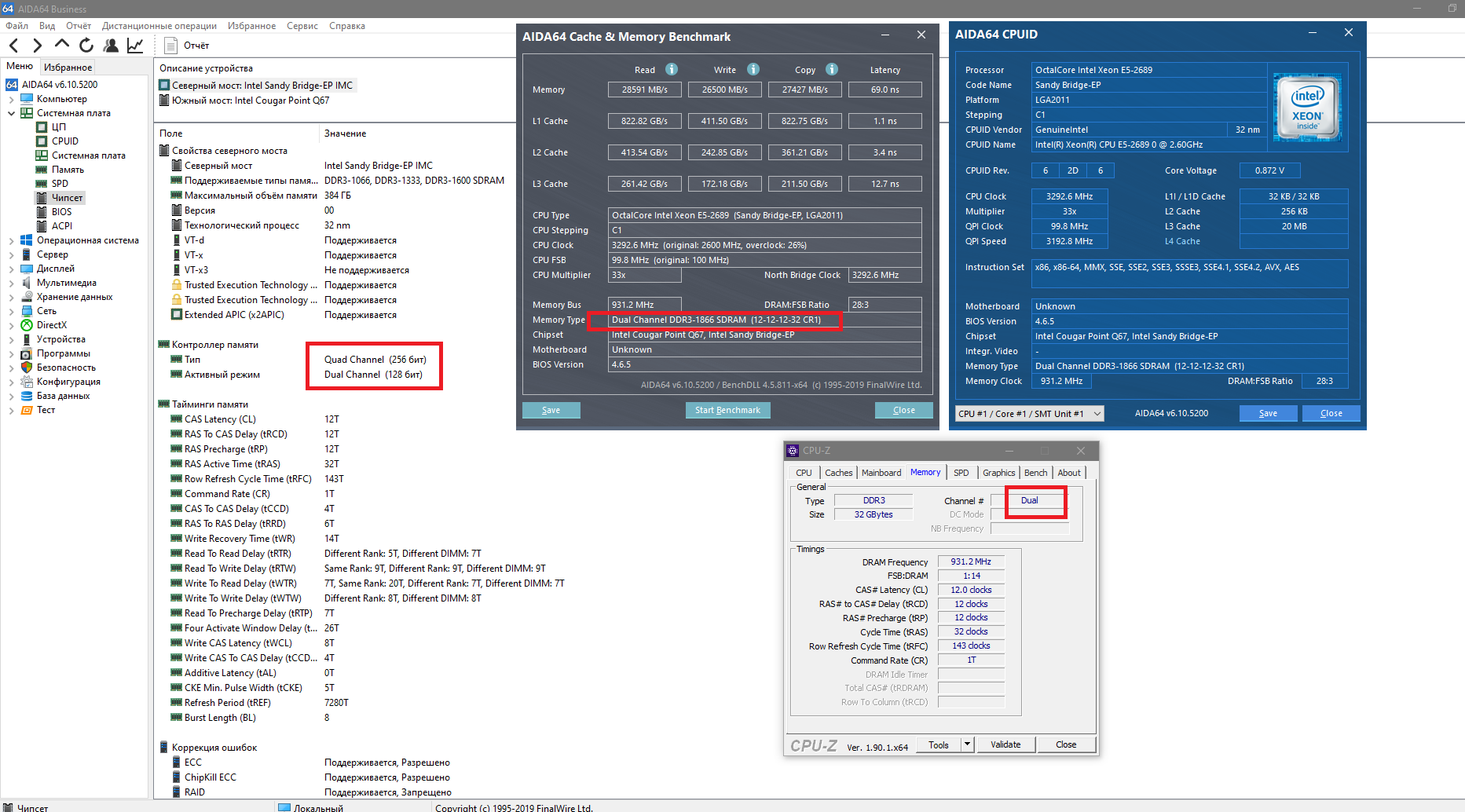Click the up-level arrow toolbar icon
Viewport: 1465px width, 812px height.
pos(61,45)
